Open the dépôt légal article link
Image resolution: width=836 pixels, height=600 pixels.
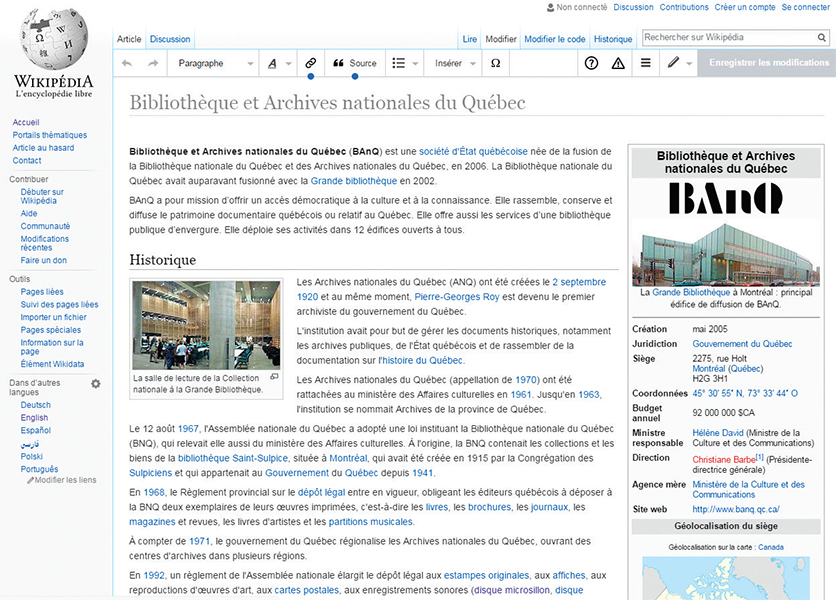[321, 492]
